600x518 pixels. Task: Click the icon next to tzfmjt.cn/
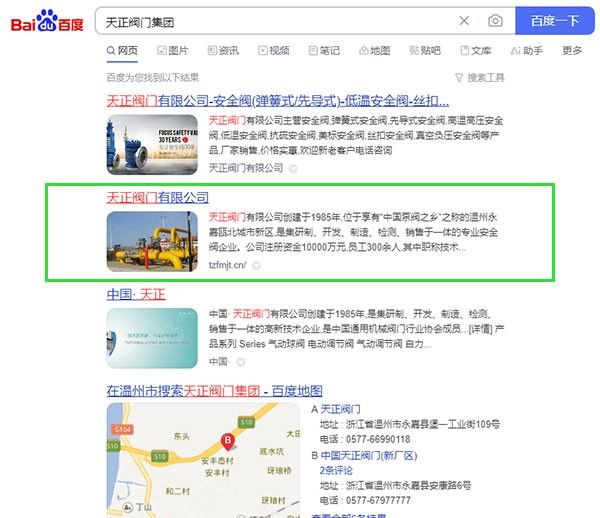pyautogui.click(x=256, y=265)
